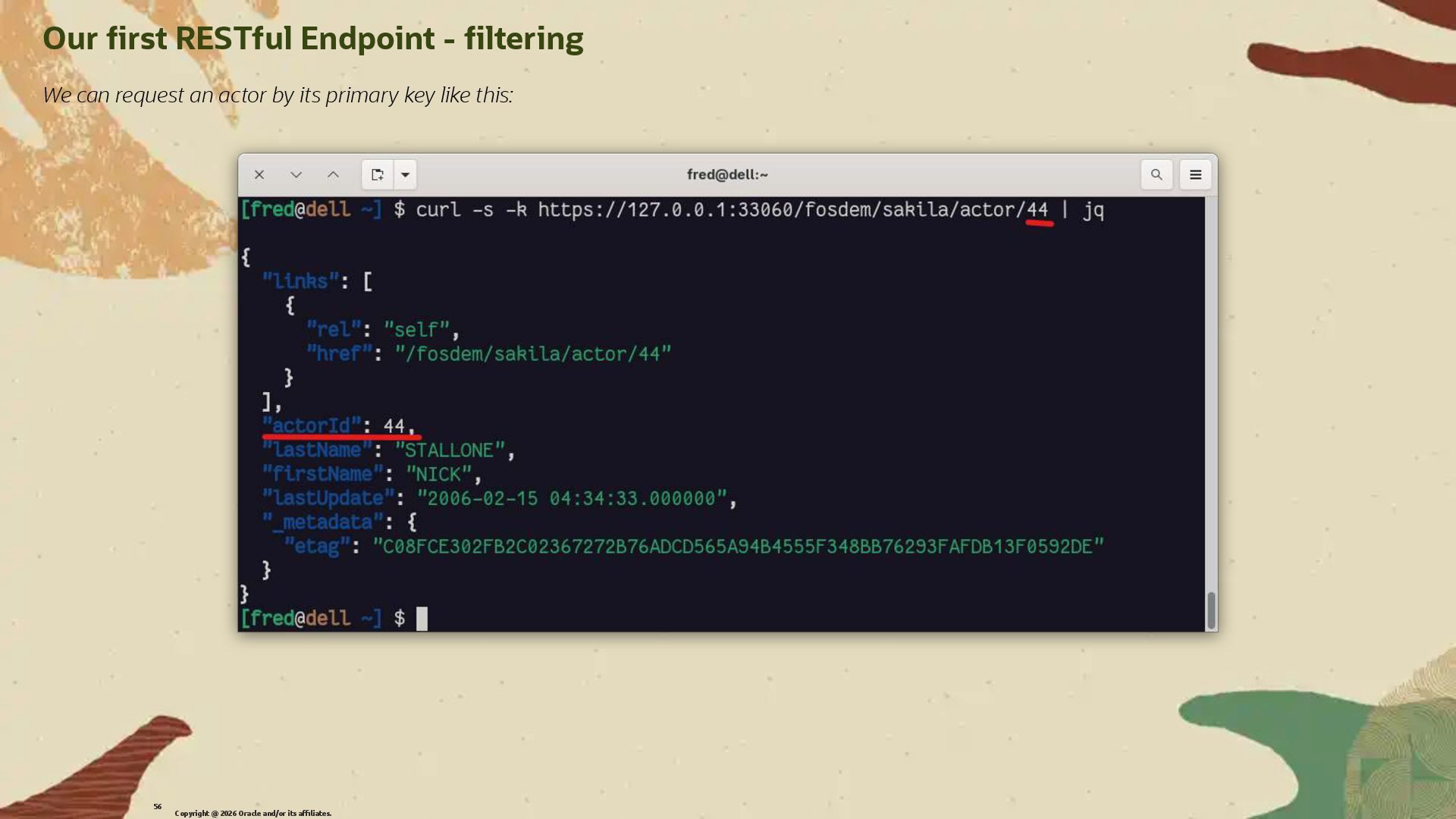Click the up chevron in title bar
The width and height of the screenshot is (1456, 819).
point(333,175)
